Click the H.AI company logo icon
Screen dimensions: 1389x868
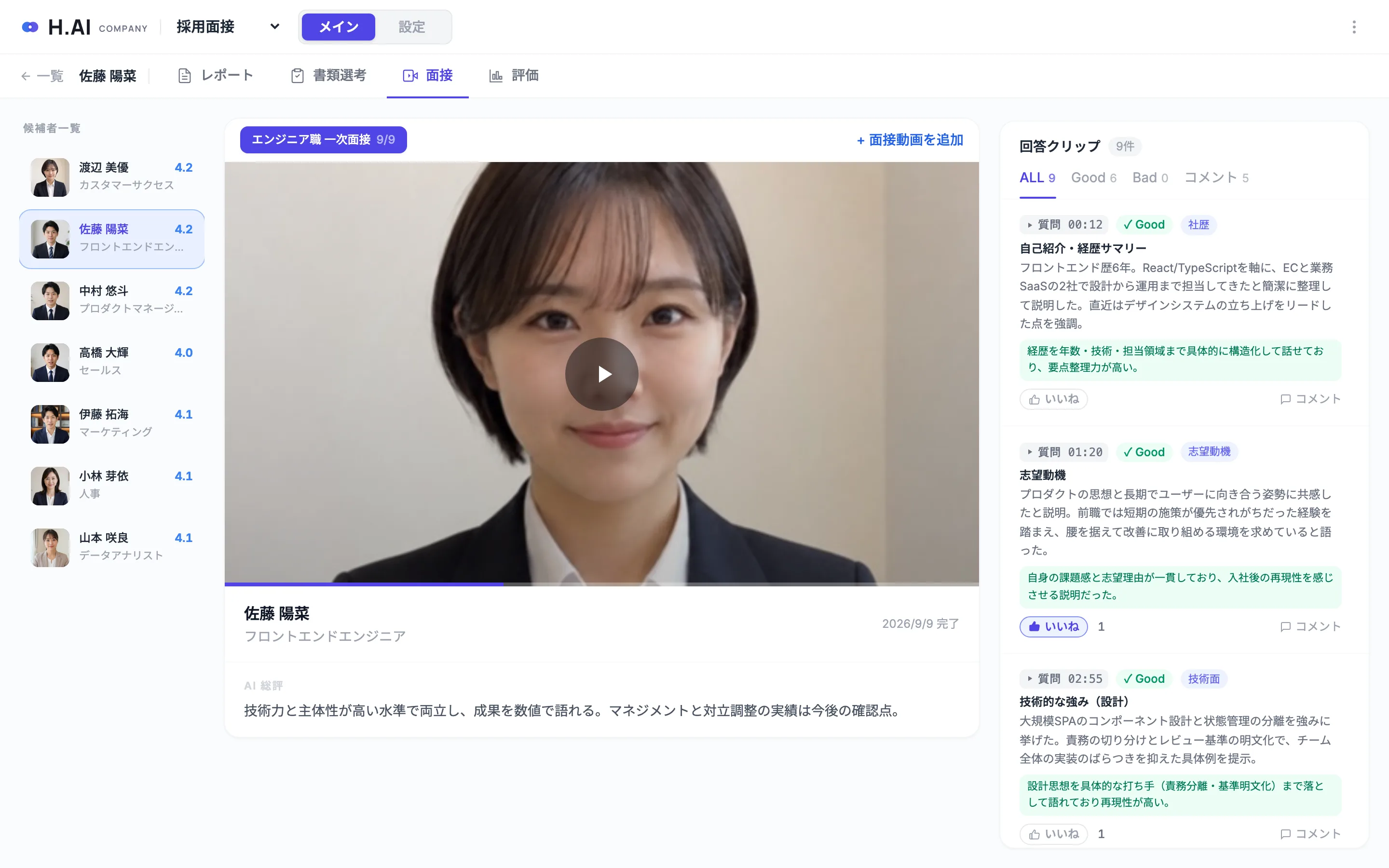tap(30, 27)
